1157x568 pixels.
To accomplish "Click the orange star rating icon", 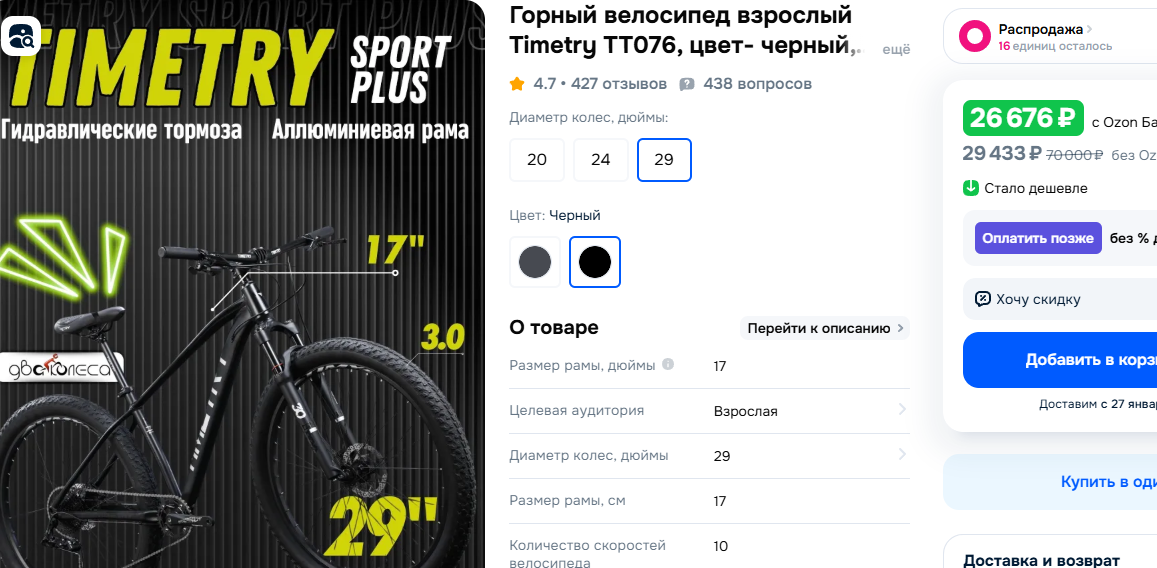I will coord(517,84).
